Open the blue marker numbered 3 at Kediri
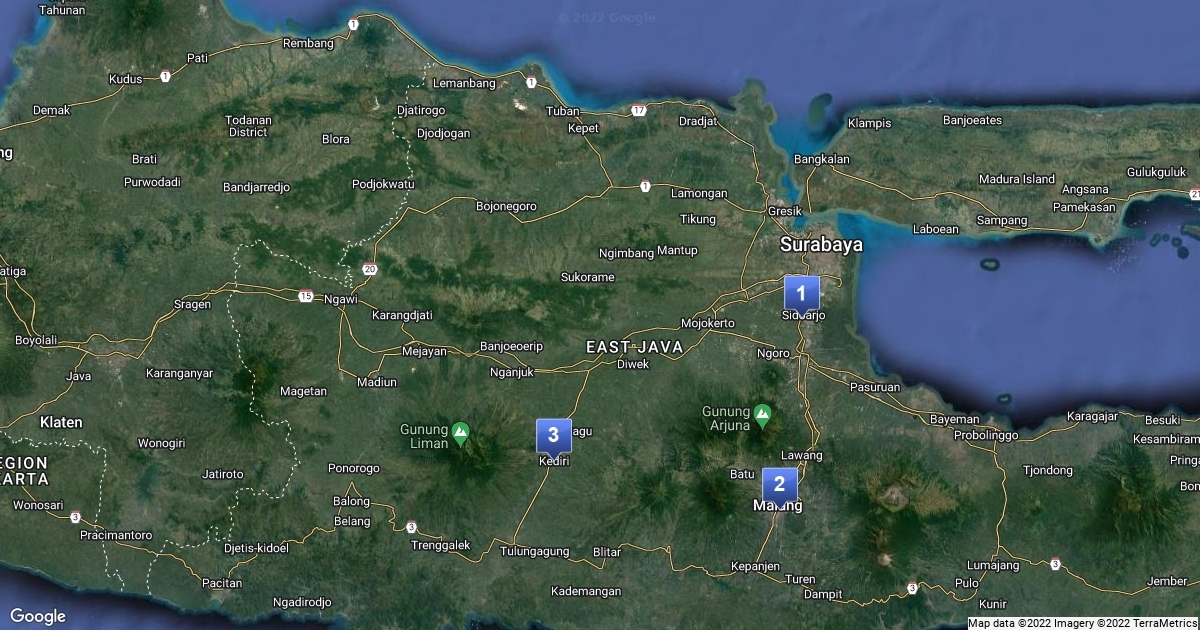The height and width of the screenshot is (630, 1200). 553,435
